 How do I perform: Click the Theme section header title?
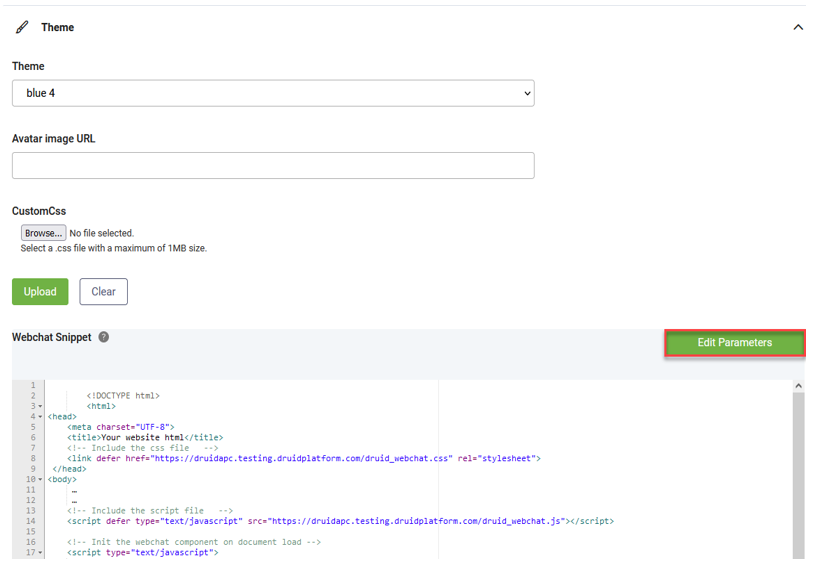(x=57, y=28)
